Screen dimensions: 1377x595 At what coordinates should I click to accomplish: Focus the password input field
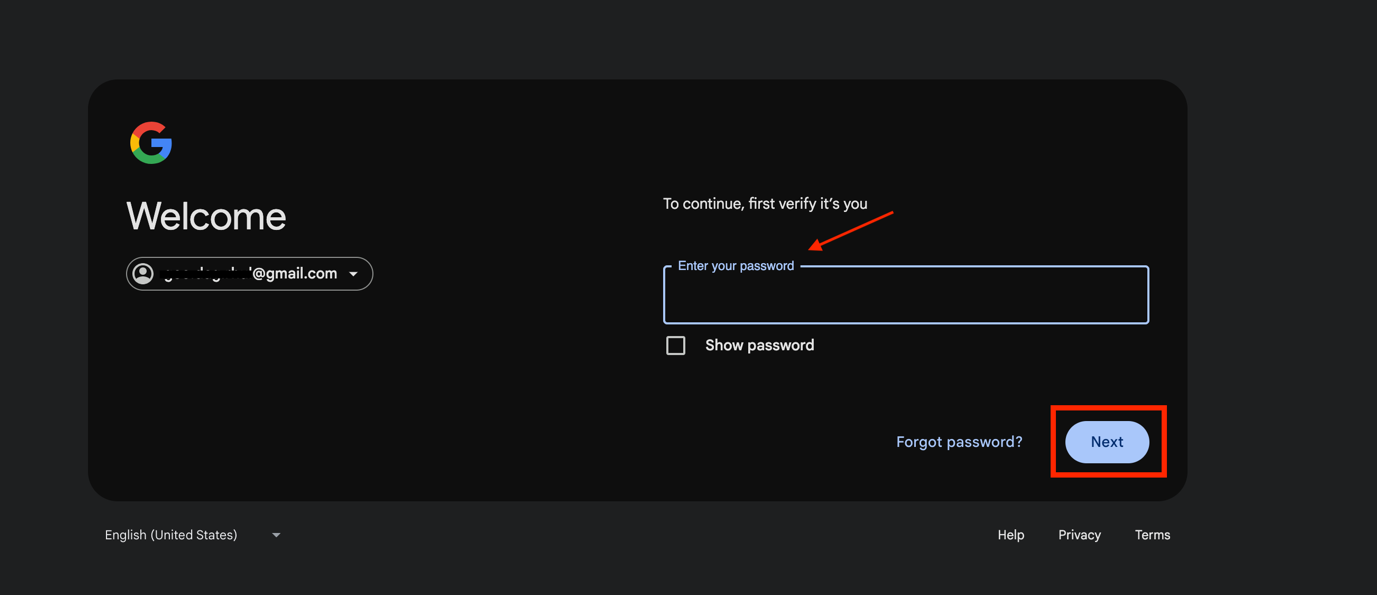tap(905, 298)
